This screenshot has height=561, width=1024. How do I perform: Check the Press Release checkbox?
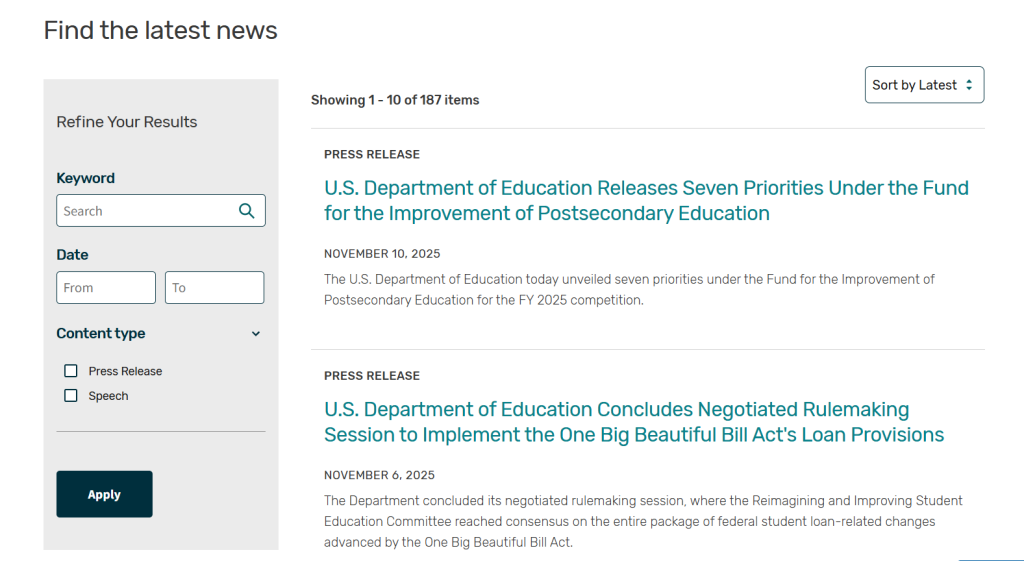[71, 371]
